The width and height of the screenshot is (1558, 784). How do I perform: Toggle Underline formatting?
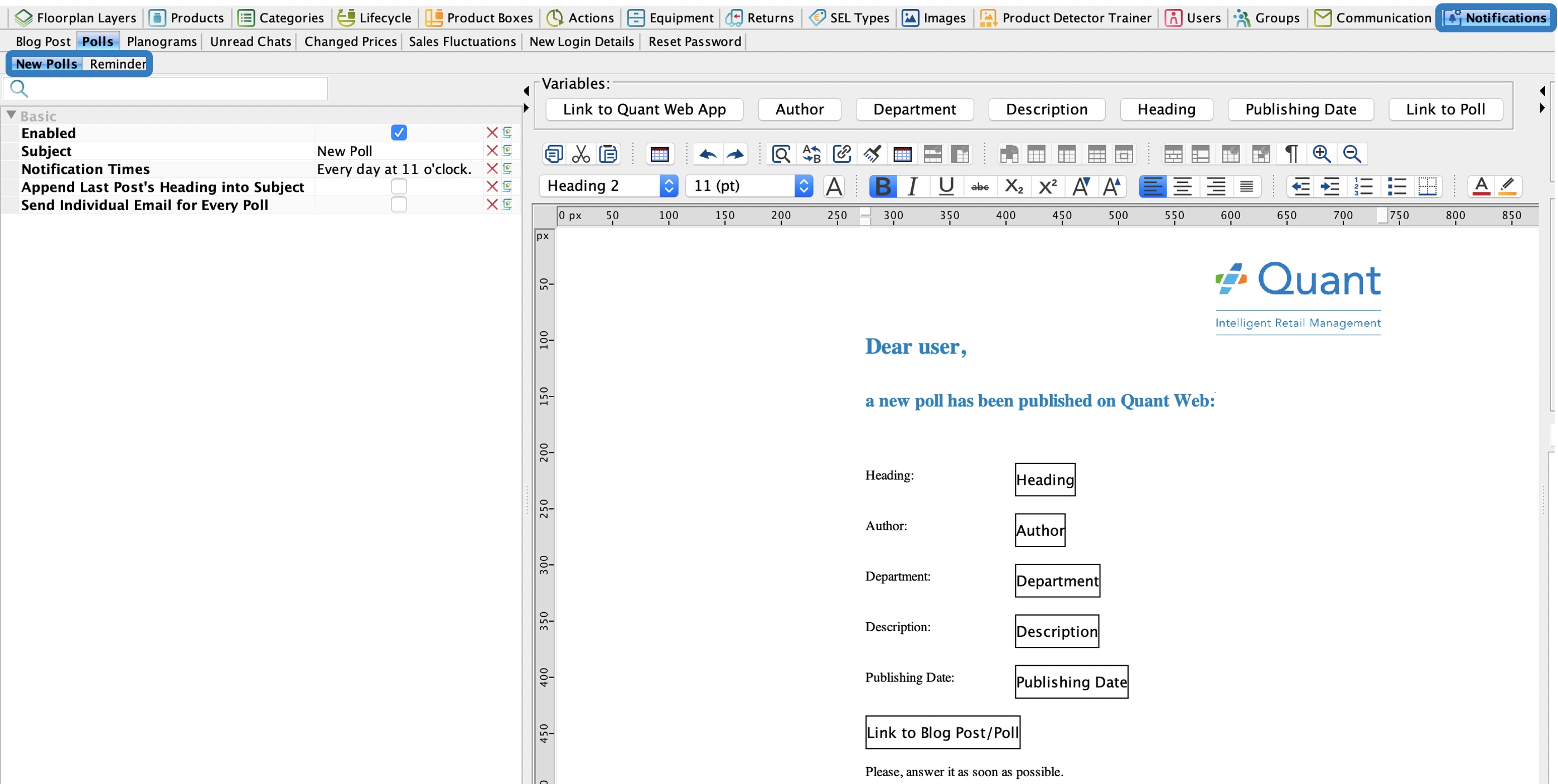946,186
